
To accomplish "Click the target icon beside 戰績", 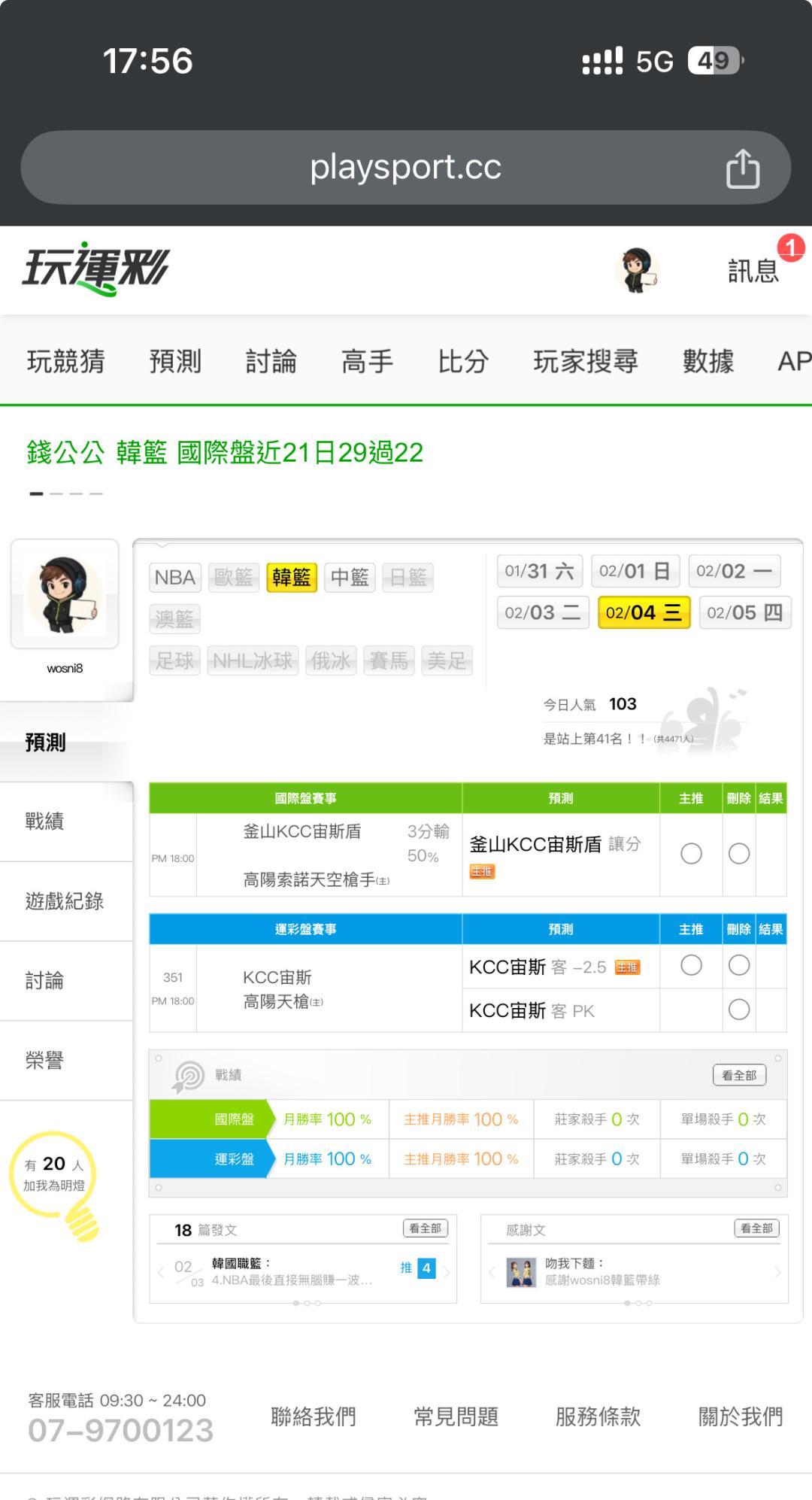I will (x=188, y=1076).
